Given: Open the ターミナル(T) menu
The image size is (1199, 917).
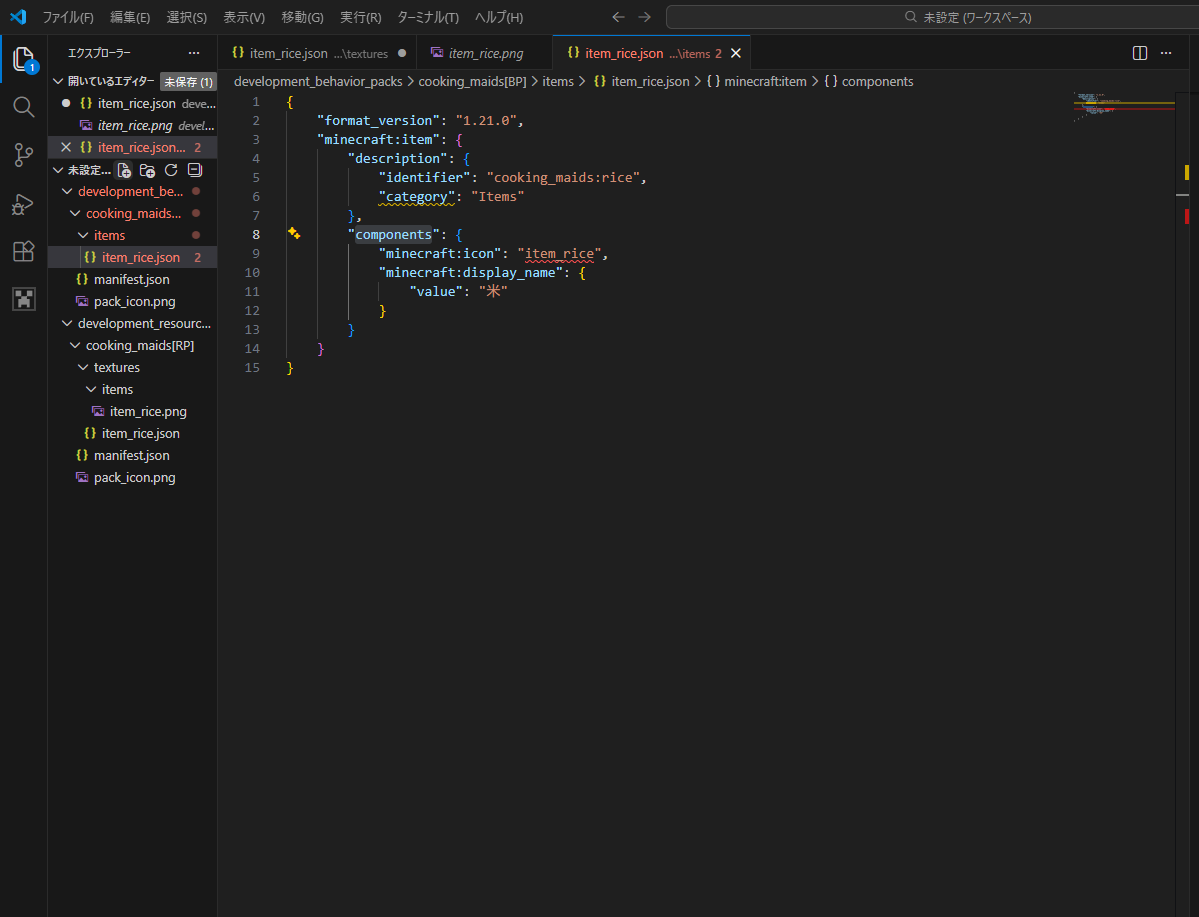Looking at the screenshot, I should (x=427, y=17).
